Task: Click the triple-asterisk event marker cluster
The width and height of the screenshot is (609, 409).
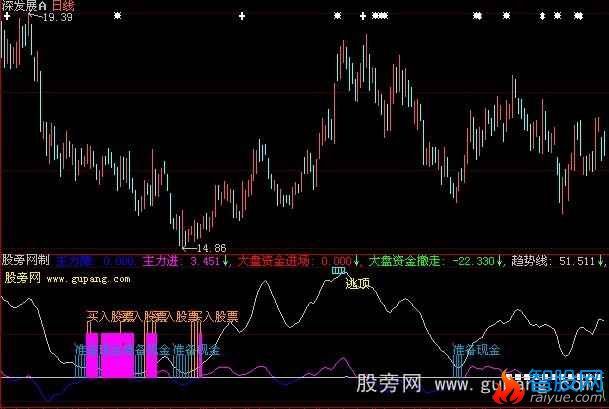Action: (x=380, y=16)
